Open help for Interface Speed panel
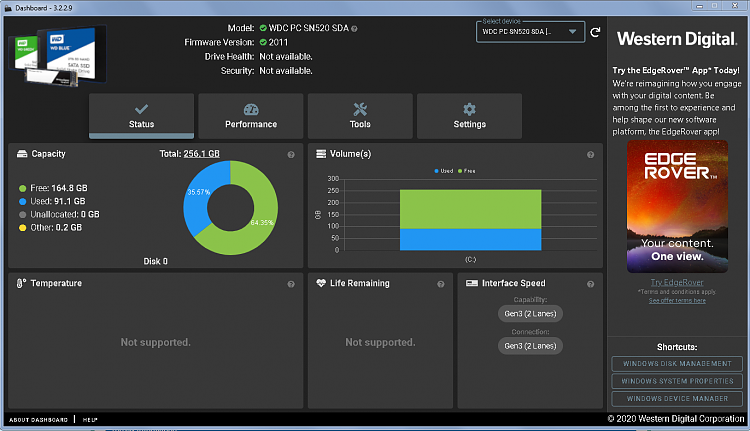The width and height of the screenshot is (750, 431). tap(590, 284)
